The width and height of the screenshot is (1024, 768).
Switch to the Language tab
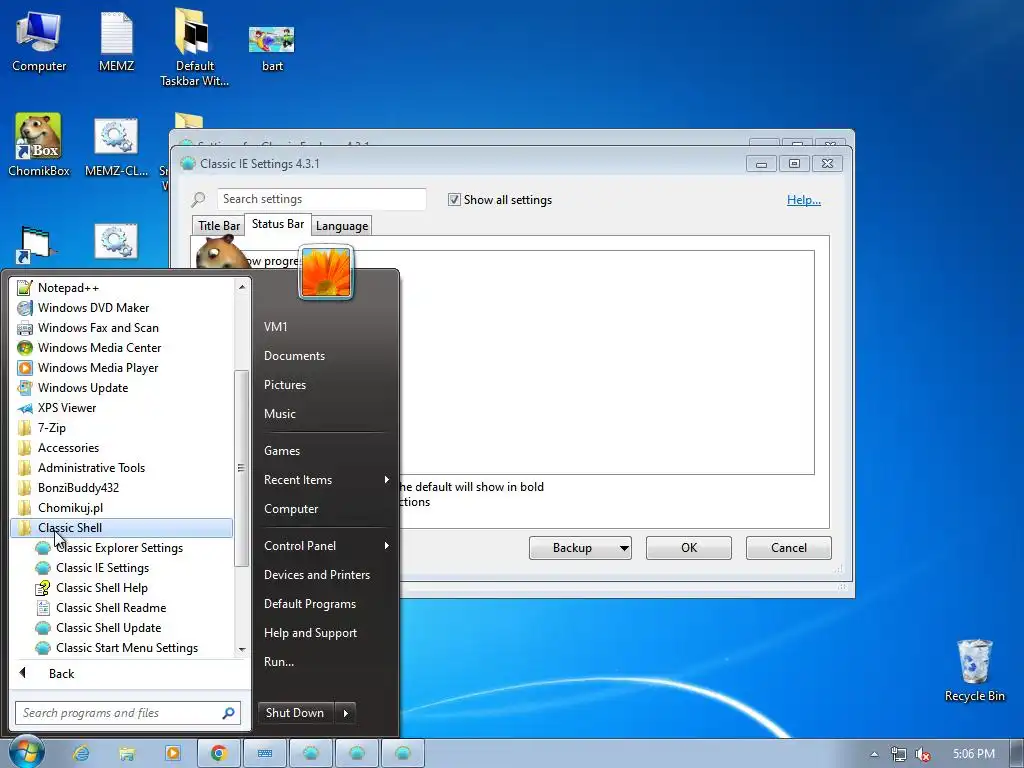point(342,225)
